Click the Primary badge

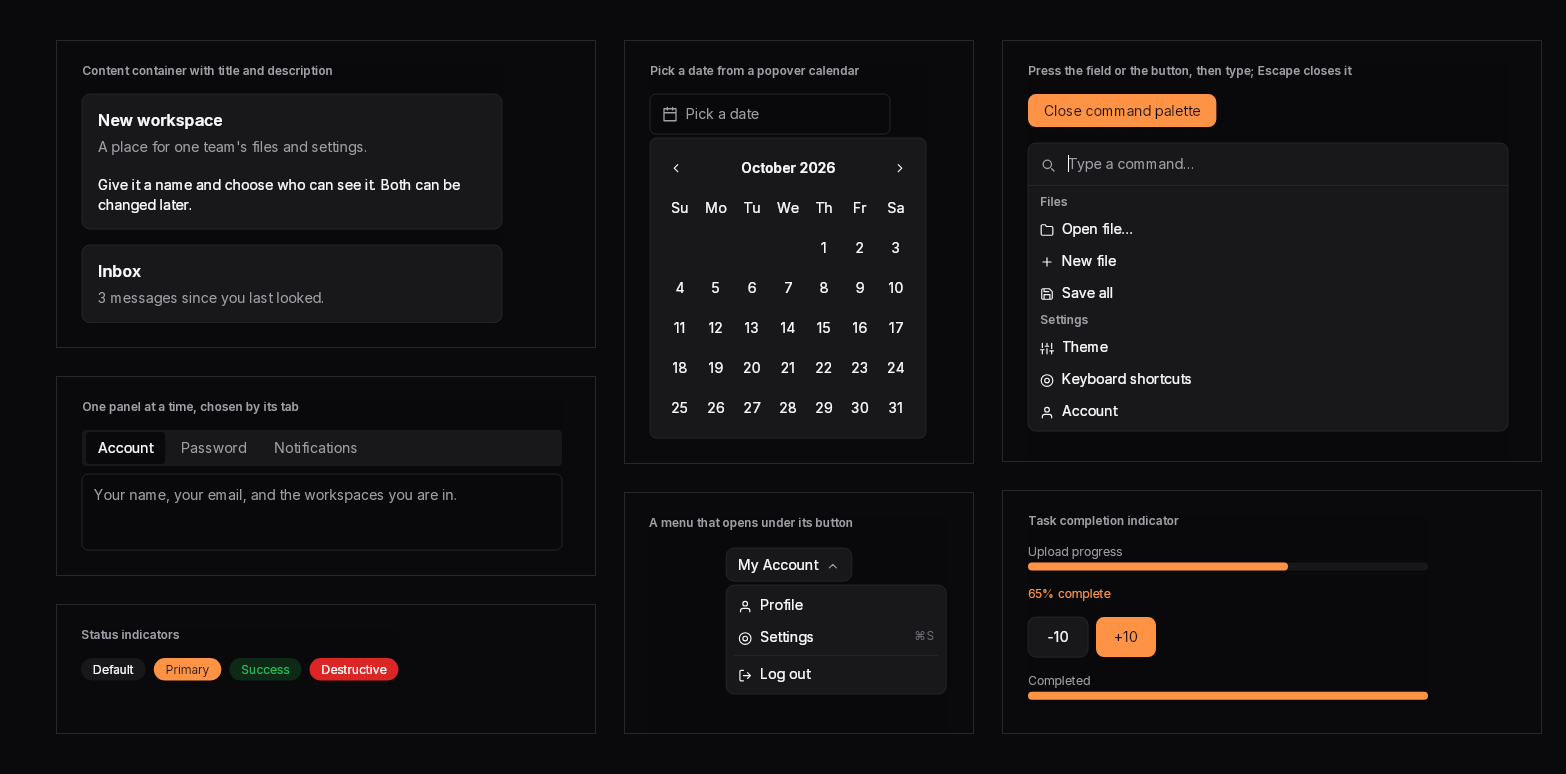pyautogui.click(x=188, y=670)
